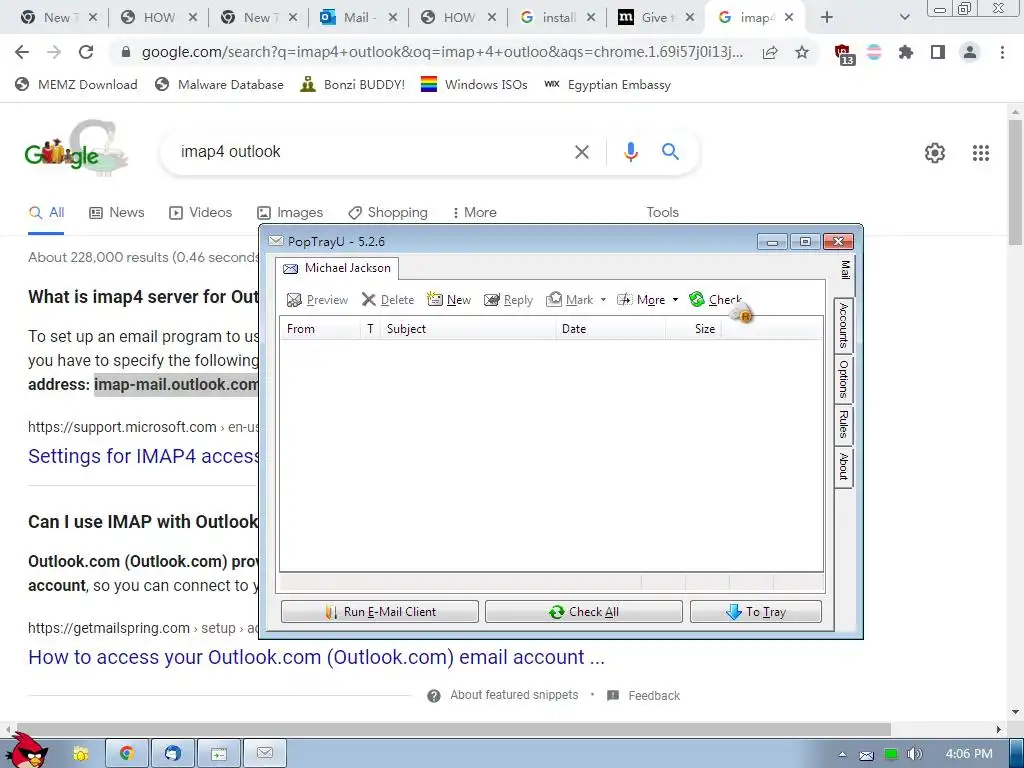1024x768 pixels.
Task: Select the Michael Jackson account tab
Action: click(x=337, y=268)
